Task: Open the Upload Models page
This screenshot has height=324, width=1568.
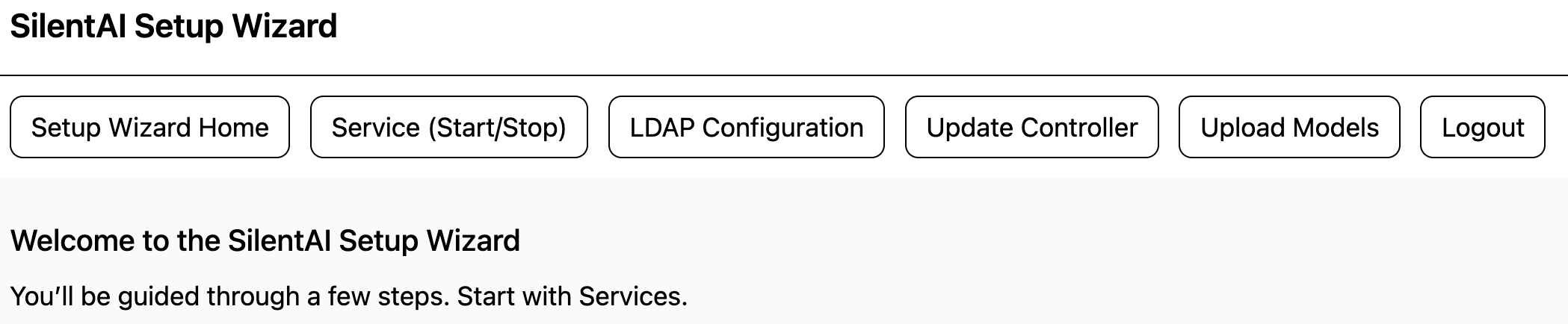Action: (x=1289, y=127)
